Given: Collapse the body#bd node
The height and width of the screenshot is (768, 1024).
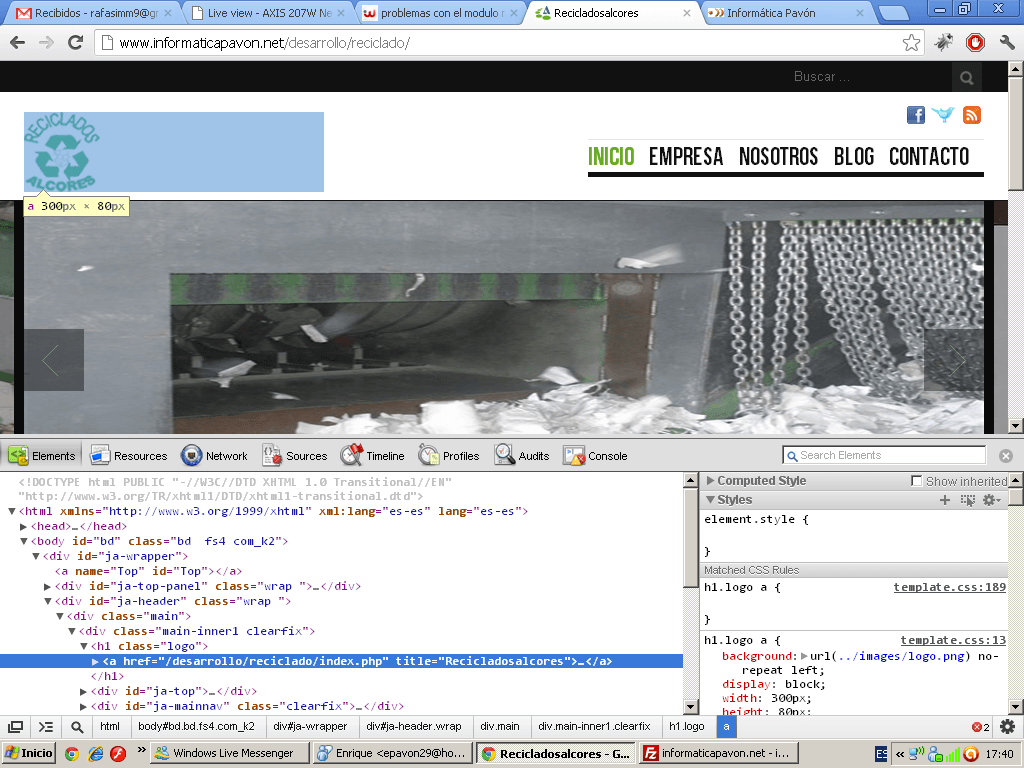Looking at the screenshot, I should pos(24,541).
